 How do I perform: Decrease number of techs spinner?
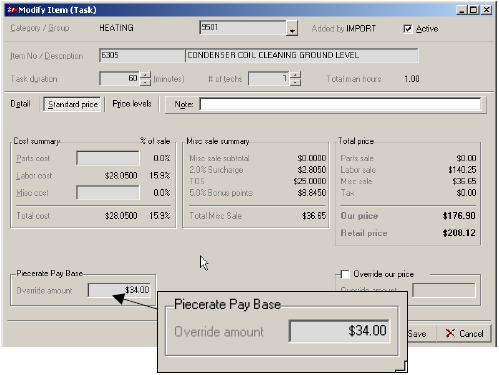(295, 82)
